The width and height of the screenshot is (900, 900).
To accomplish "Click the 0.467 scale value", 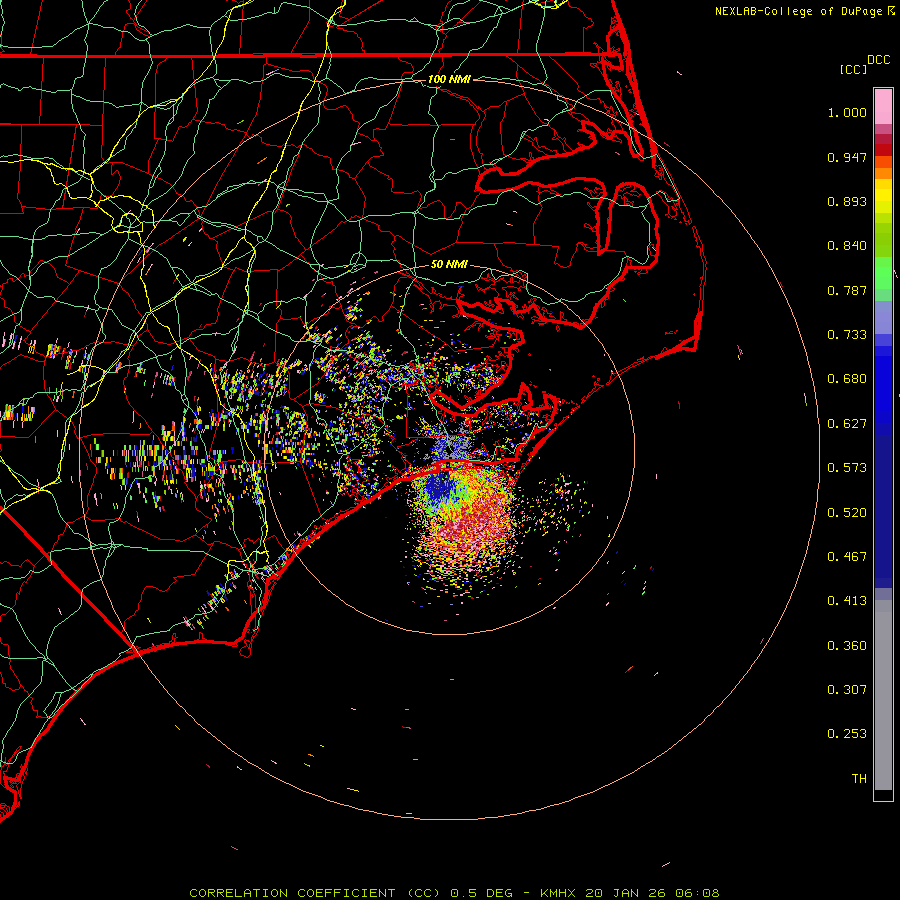I will [x=847, y=557].
